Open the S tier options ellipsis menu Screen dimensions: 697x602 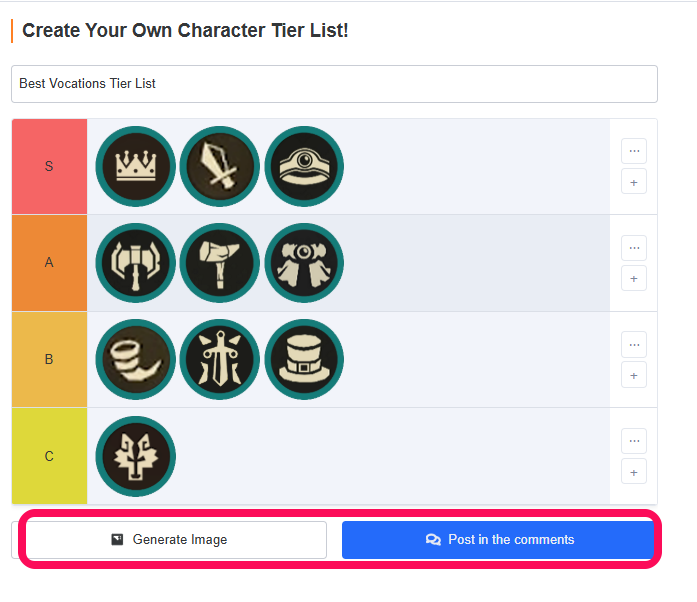(x=634, y=151)
